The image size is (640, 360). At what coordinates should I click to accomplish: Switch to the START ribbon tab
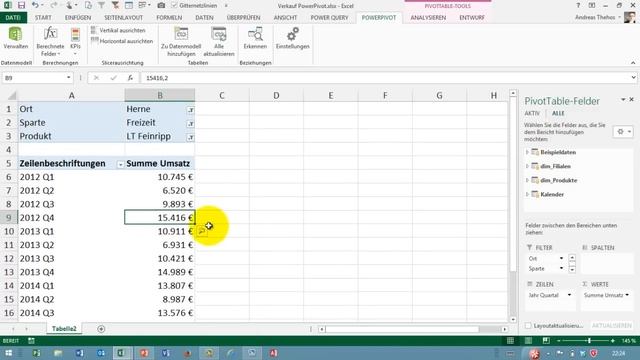tap(43, 18)
